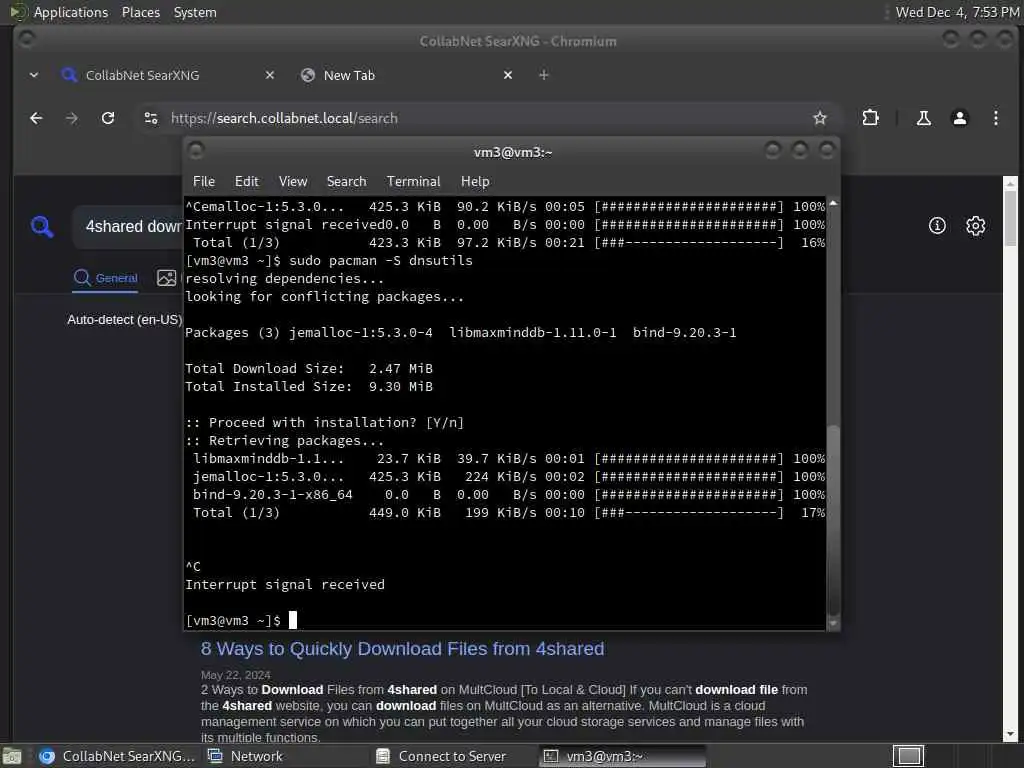Open '8 Ways to Quickly Download Files from 4shared'
The height and width of the screenshot is (768, 1024).
click(402, 648)
